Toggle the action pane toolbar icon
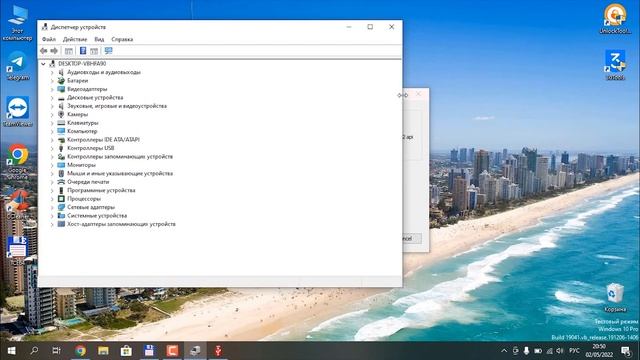This screenshot has height=360, width=640. pos(94,51)
